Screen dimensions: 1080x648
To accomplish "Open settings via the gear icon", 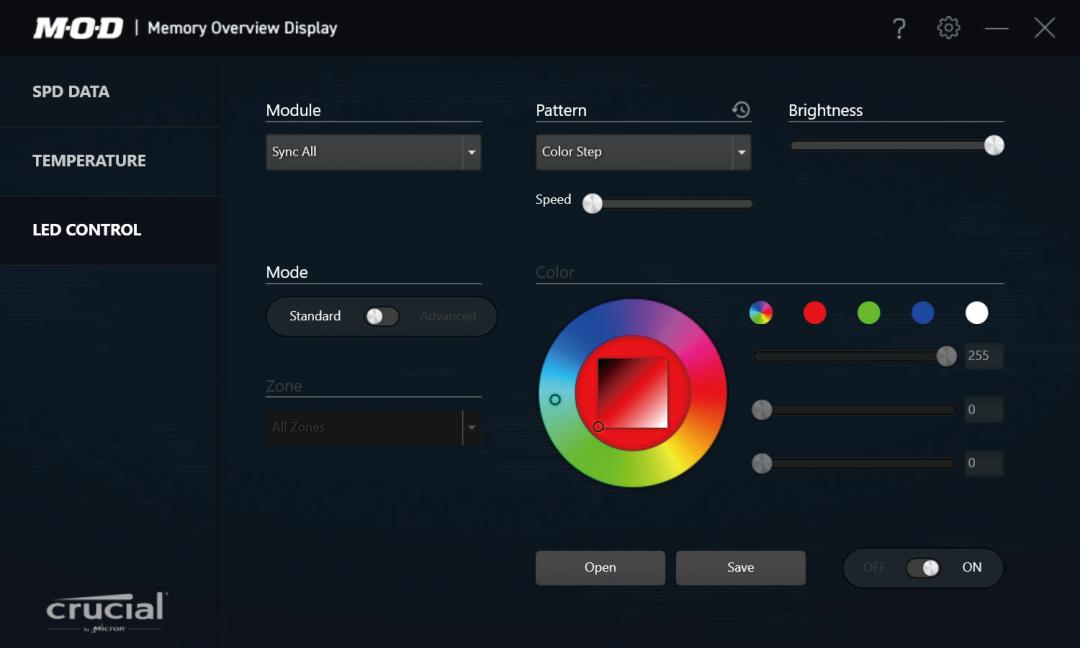I will [948, 28].
